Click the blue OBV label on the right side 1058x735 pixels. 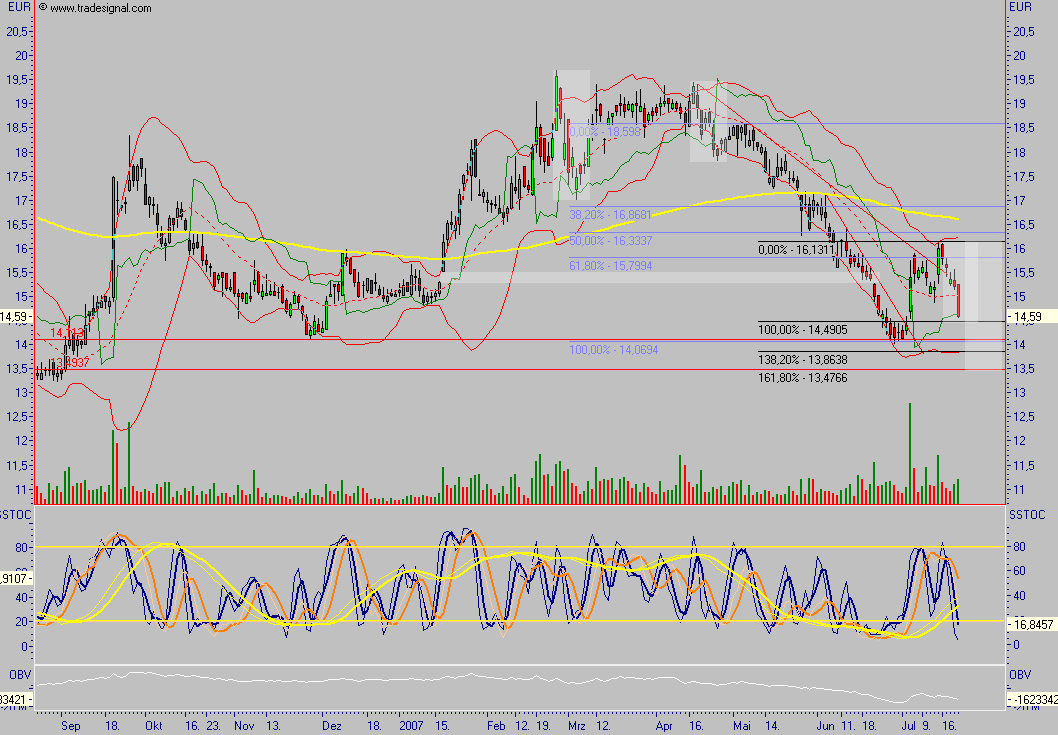[x=1019, y=673]
